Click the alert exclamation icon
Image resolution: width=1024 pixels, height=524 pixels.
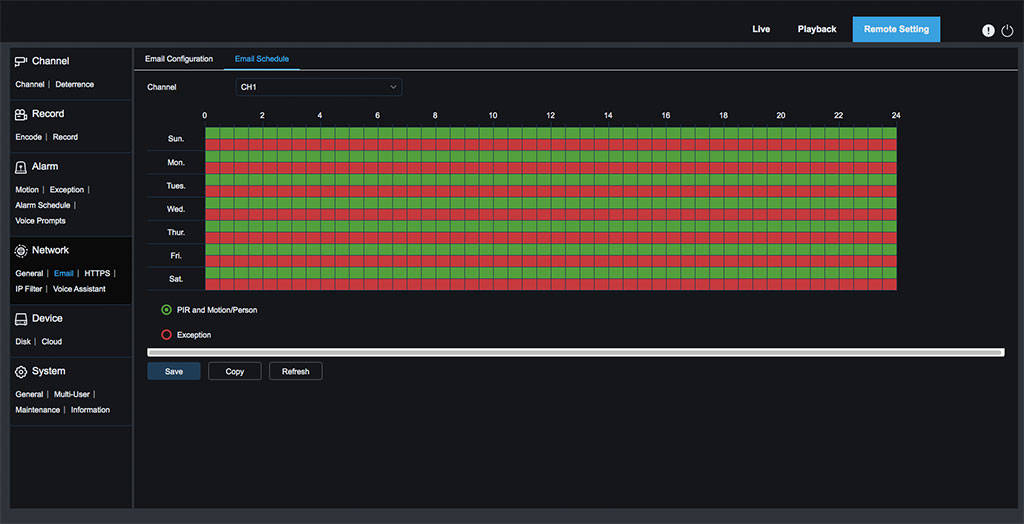[988, 30]
